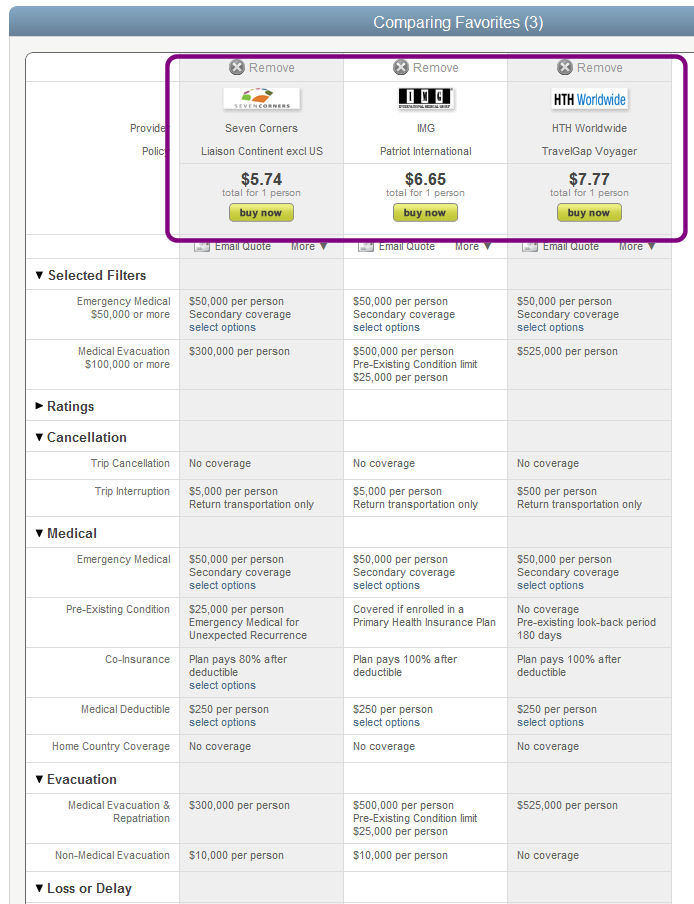Image resolution: width=694 pixels, height=904 pixels.
Task: Collapse the Selected Filters section
Action: click(90, 276)
